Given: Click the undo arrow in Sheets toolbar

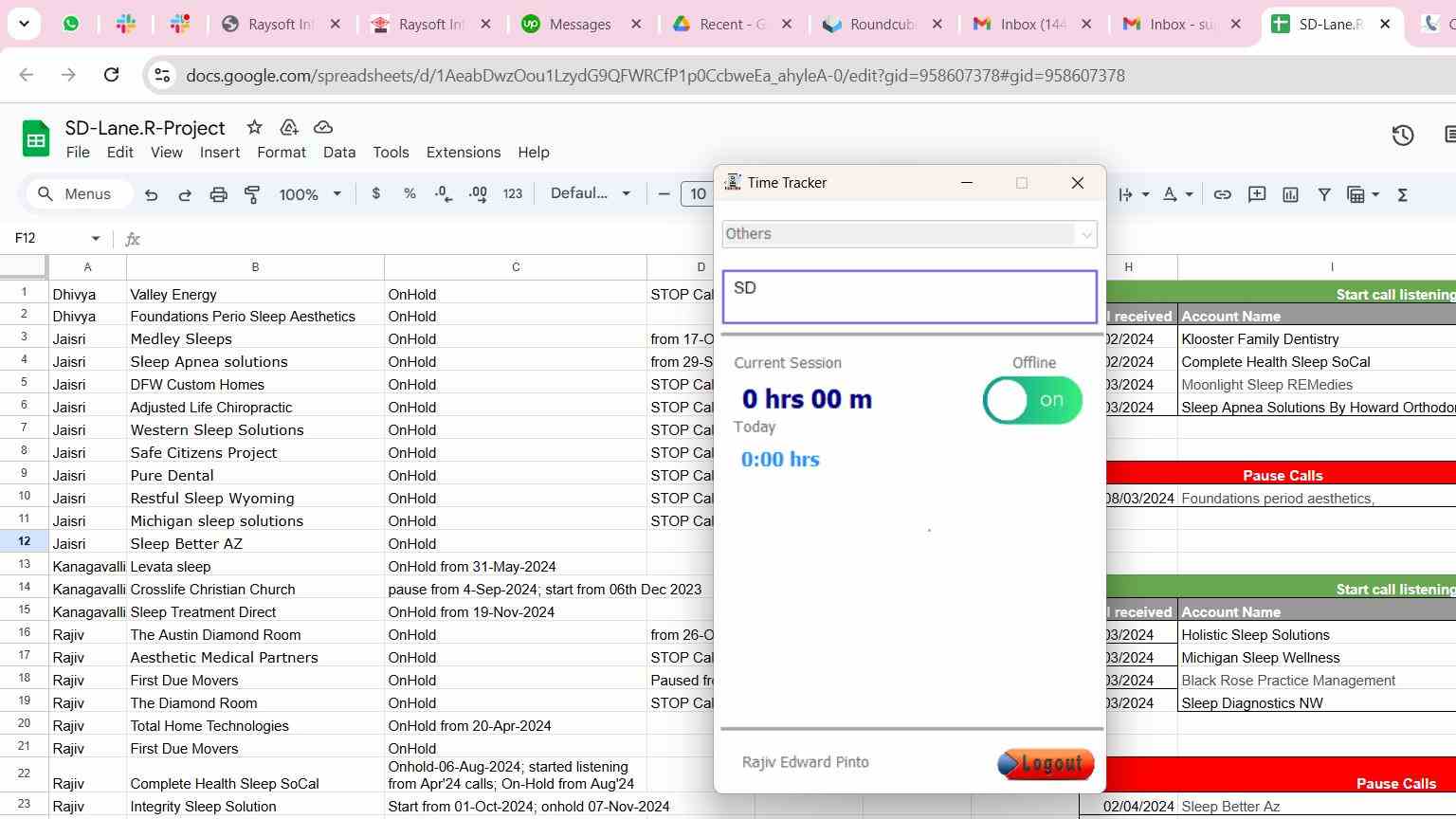Looking at the screenshot, I should click(151, 194).
